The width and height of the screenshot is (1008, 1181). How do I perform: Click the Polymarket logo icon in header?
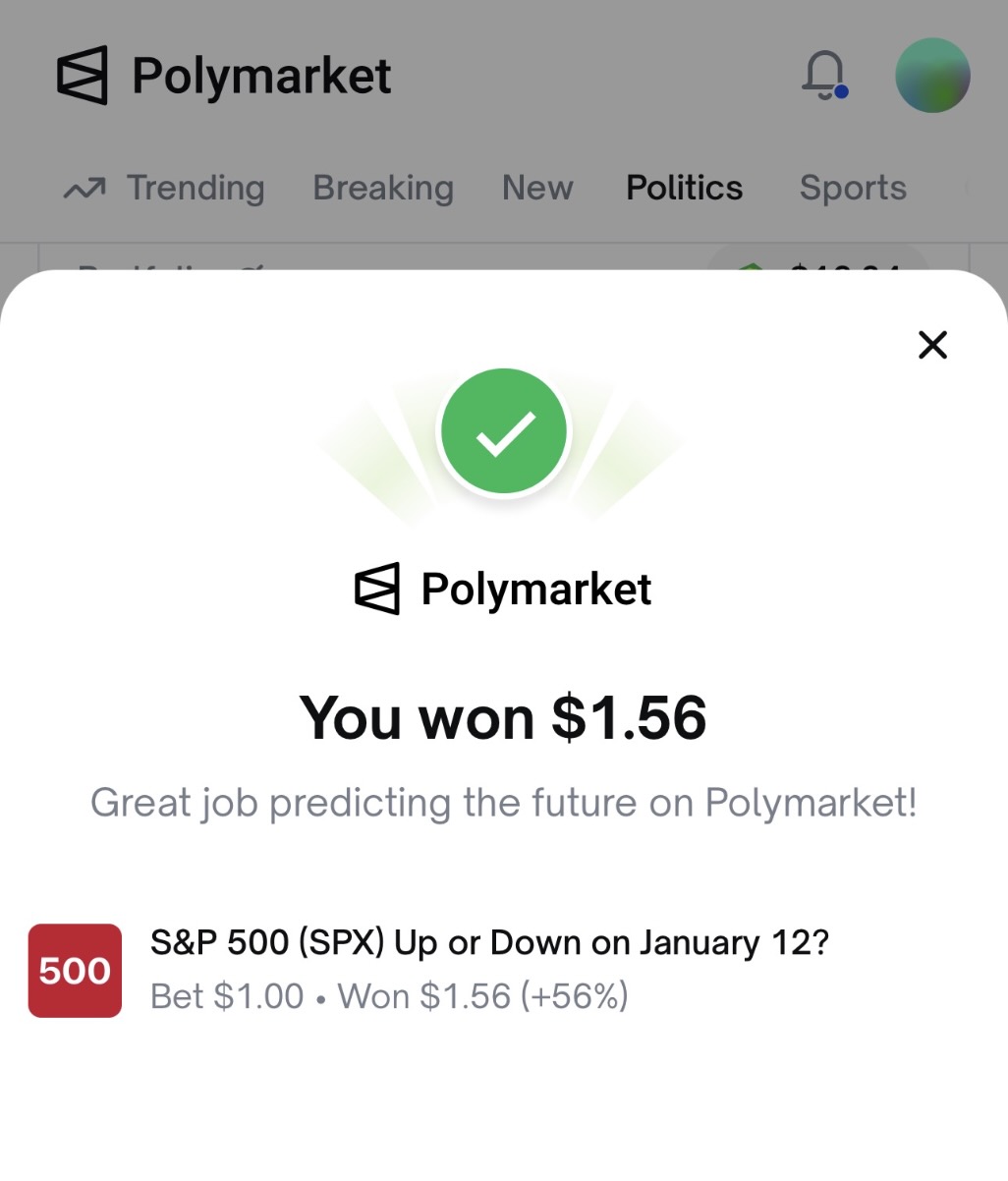(x=82, y=76)
